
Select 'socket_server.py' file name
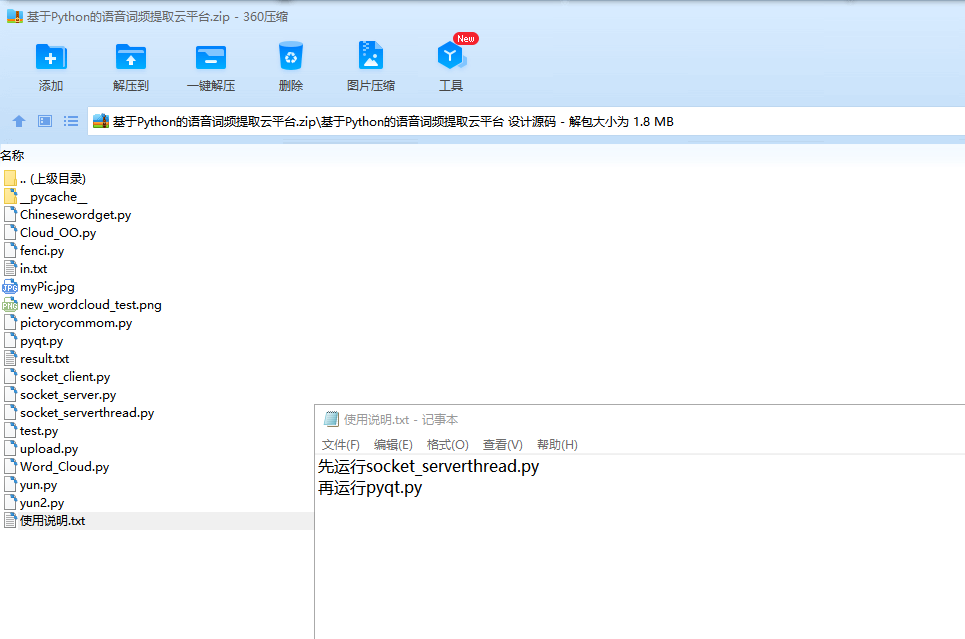tap(68, 395)
